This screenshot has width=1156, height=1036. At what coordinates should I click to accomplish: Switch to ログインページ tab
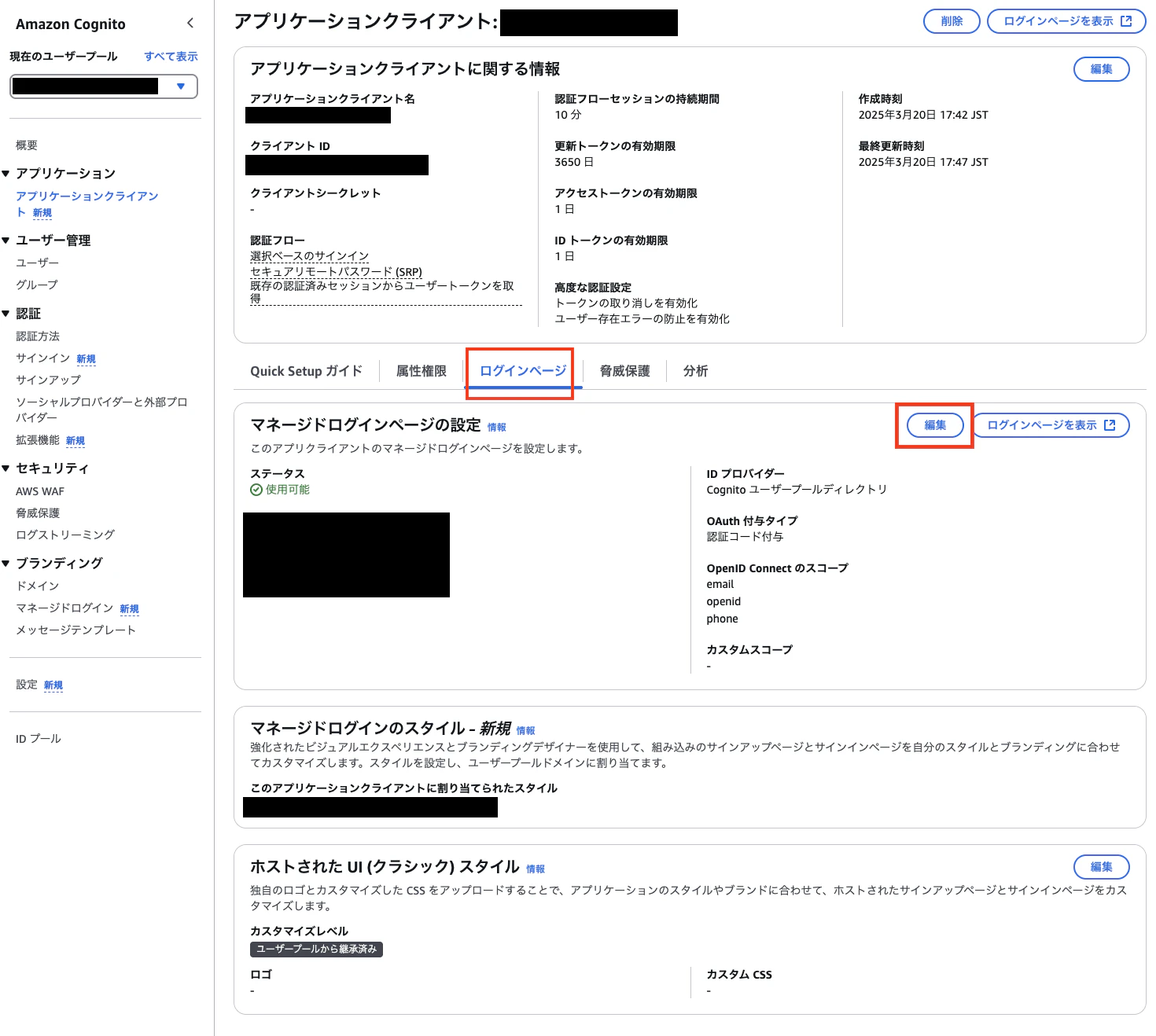coord(523,371)
